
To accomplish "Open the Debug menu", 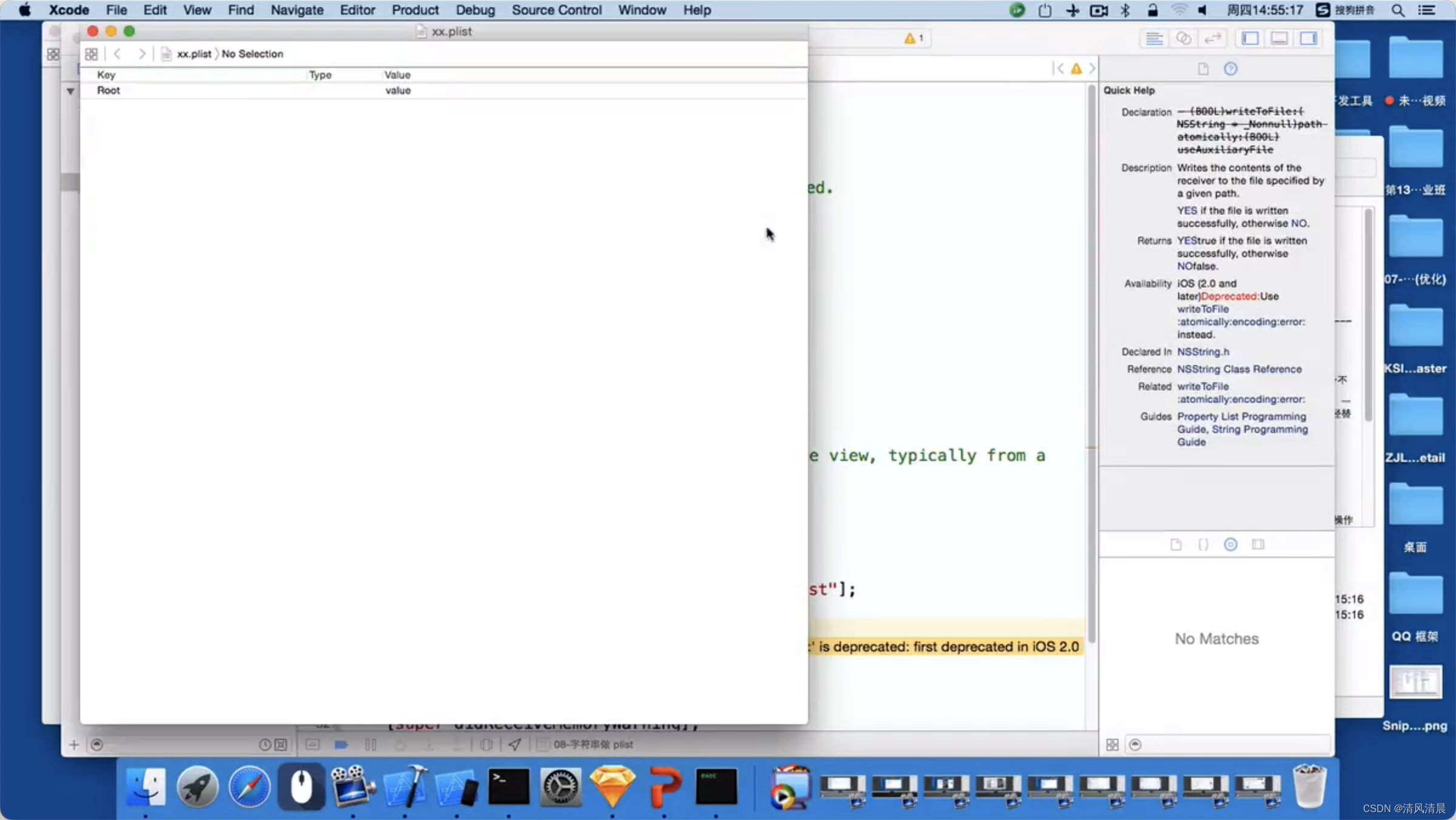I will (x=475, y=10).
